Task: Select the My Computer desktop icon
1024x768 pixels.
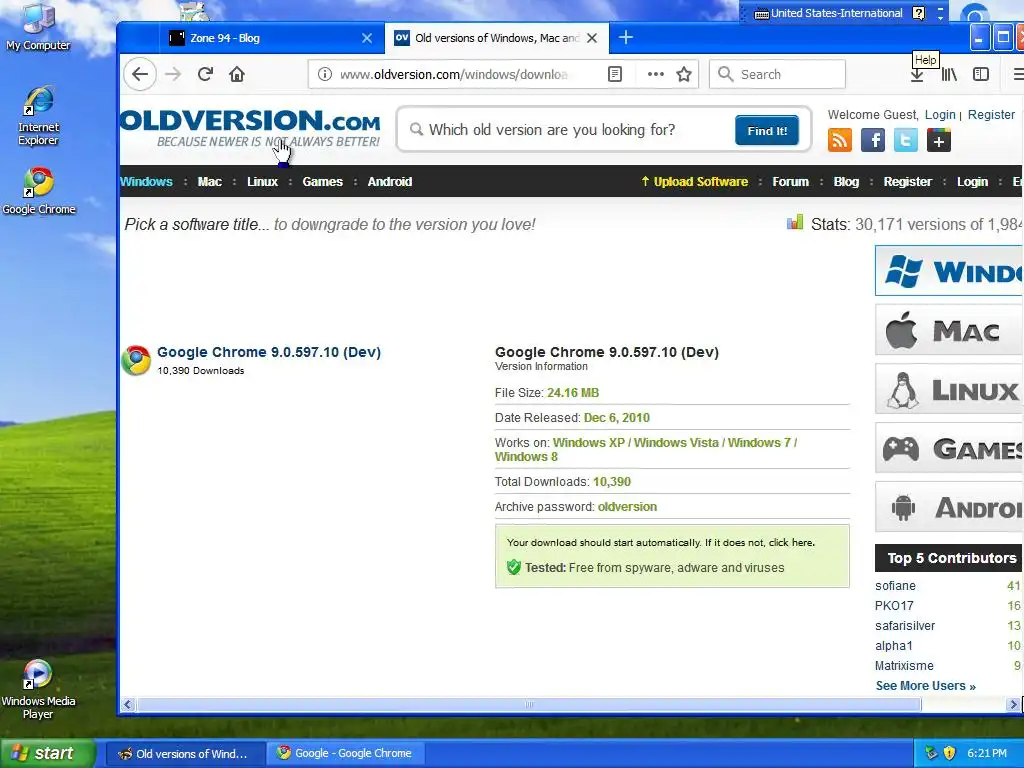Action: tap(38, 27)
